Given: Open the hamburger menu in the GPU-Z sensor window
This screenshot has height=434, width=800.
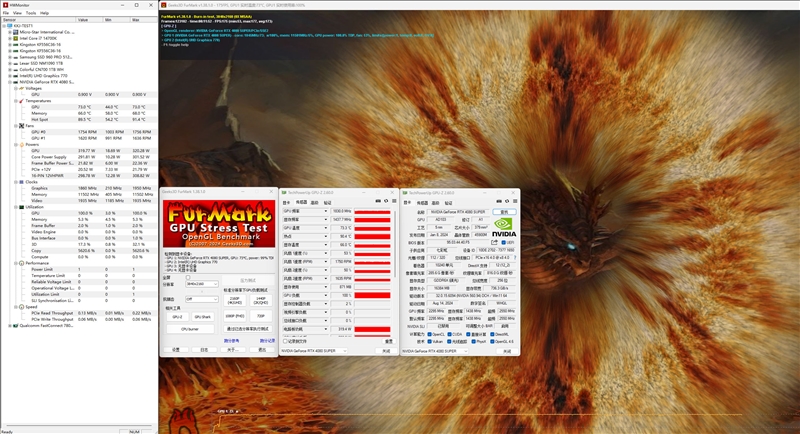Looking at the screenshot, I should [393, 201].
